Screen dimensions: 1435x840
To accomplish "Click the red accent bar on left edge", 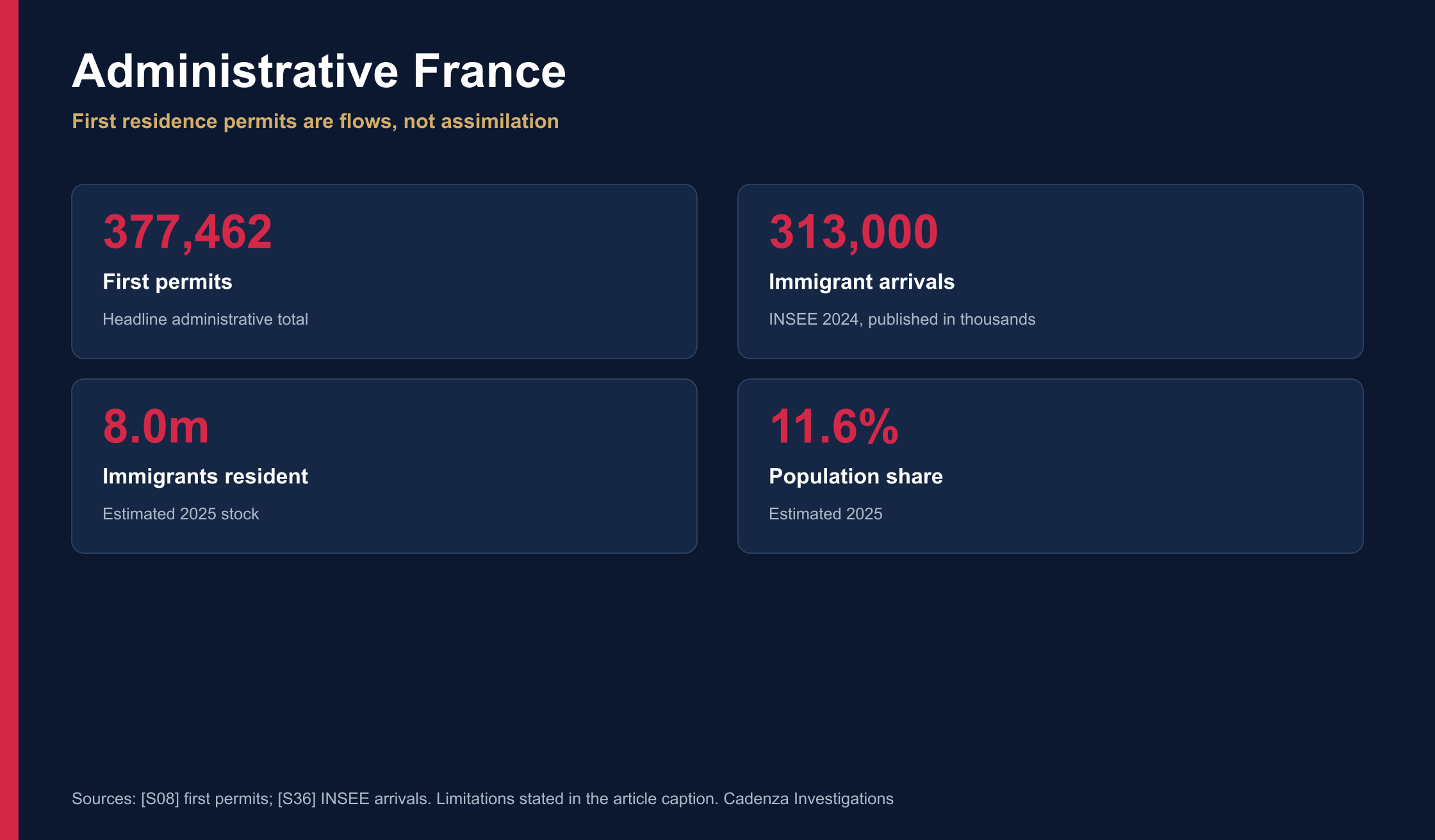I will [9, 420].
